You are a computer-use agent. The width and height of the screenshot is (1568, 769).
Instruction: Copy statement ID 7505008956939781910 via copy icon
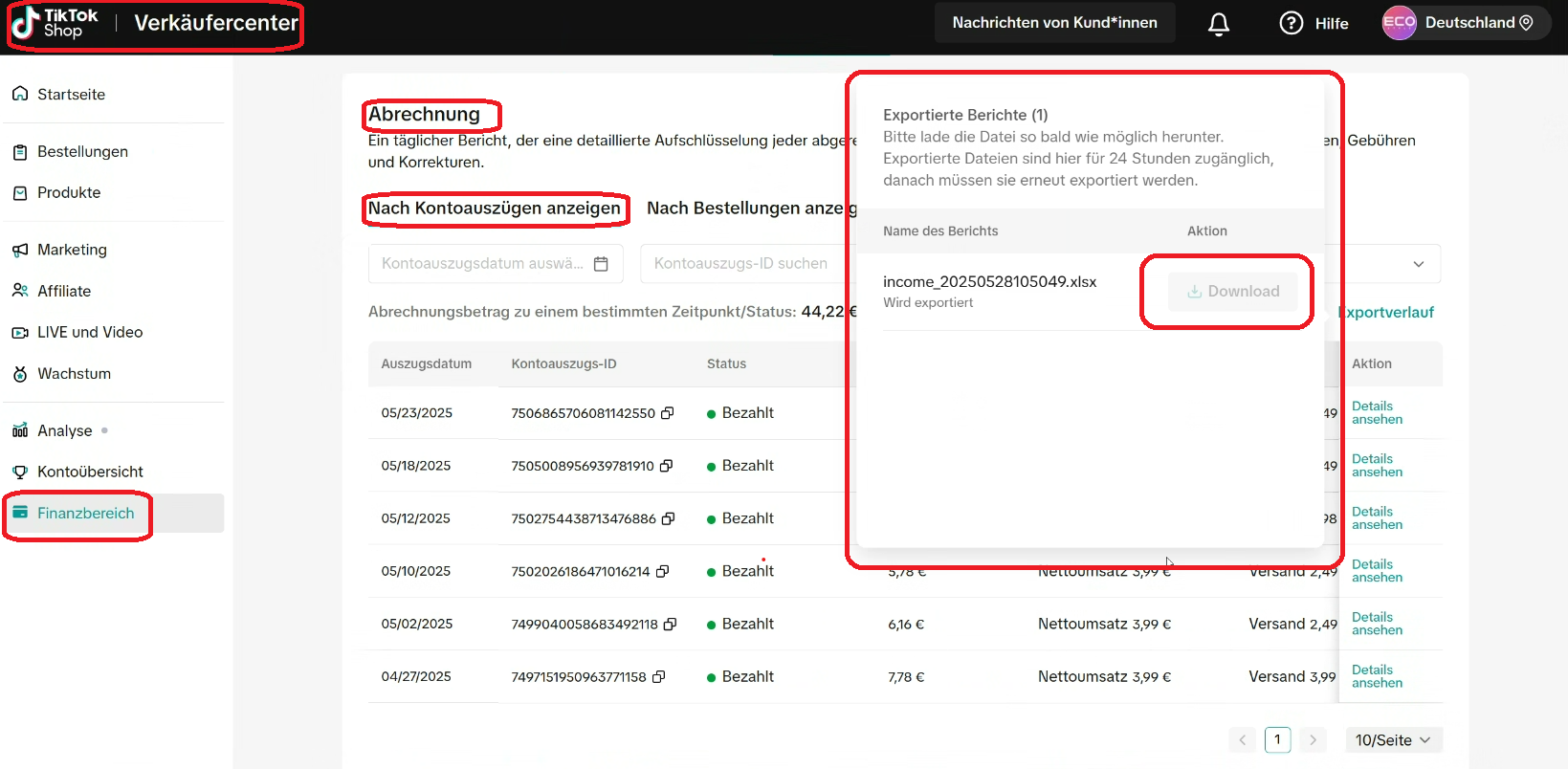tap(666, 466)
